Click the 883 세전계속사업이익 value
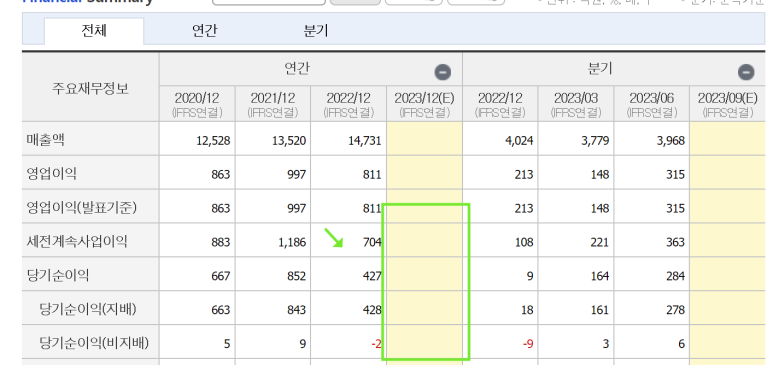This screenshot has width=773, height=365. pos(220,242)
